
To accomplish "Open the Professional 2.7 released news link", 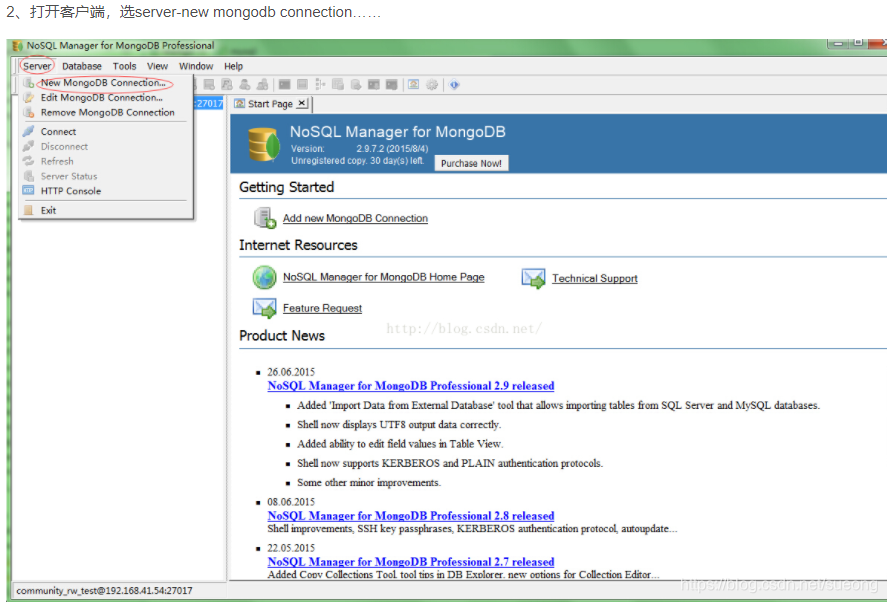I will pos(411,562).
